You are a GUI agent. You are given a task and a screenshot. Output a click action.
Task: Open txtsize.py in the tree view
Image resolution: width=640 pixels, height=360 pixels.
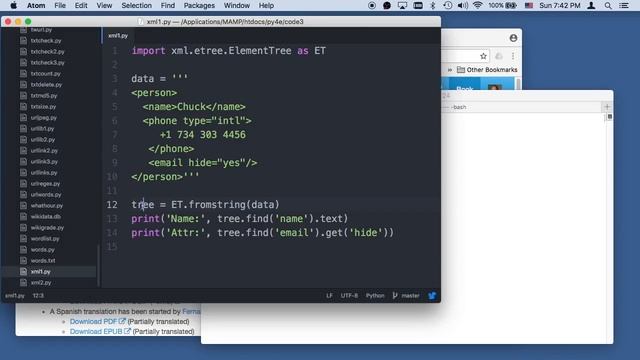coord(43,107)
